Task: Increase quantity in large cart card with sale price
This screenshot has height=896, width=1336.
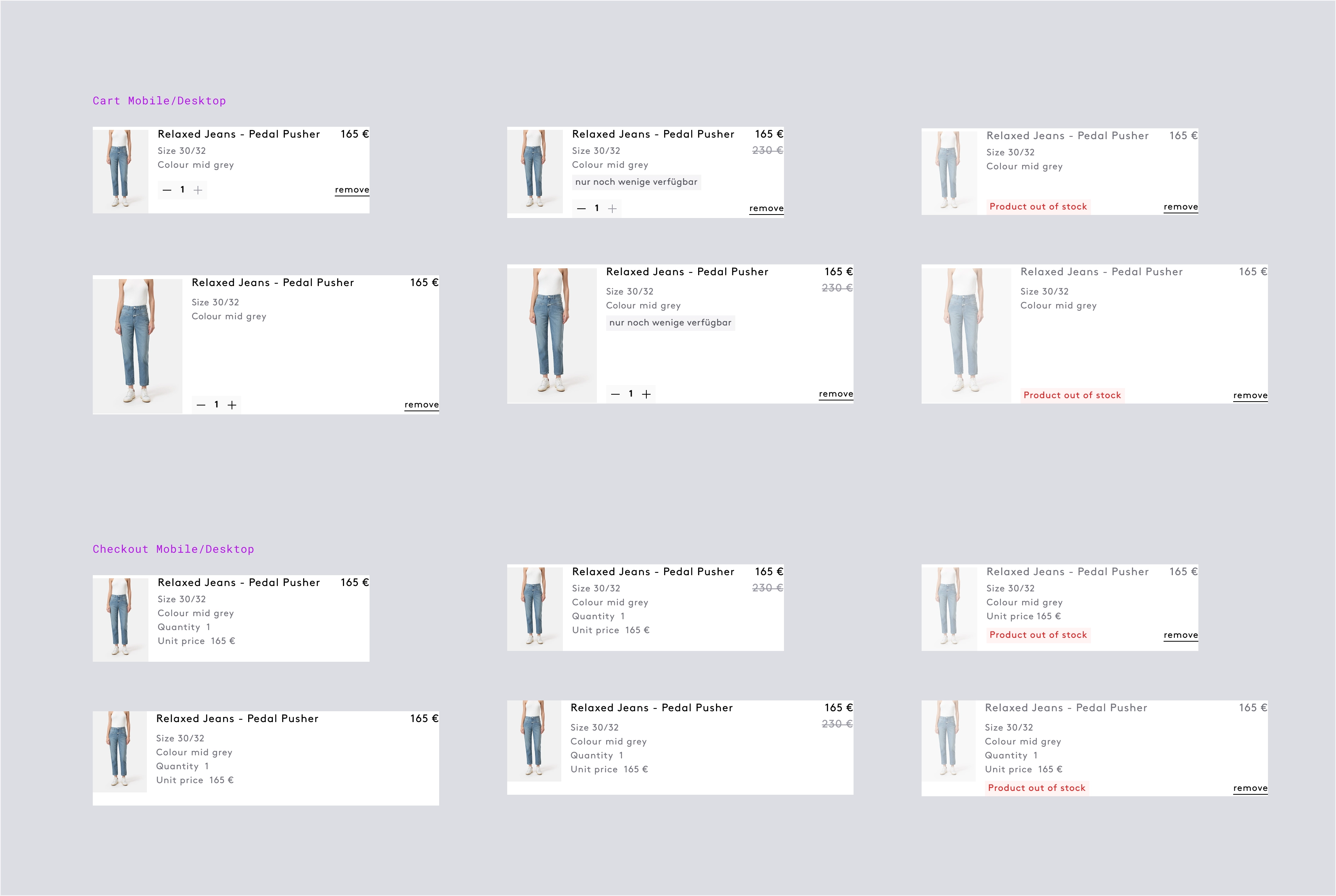Action: 646,394
